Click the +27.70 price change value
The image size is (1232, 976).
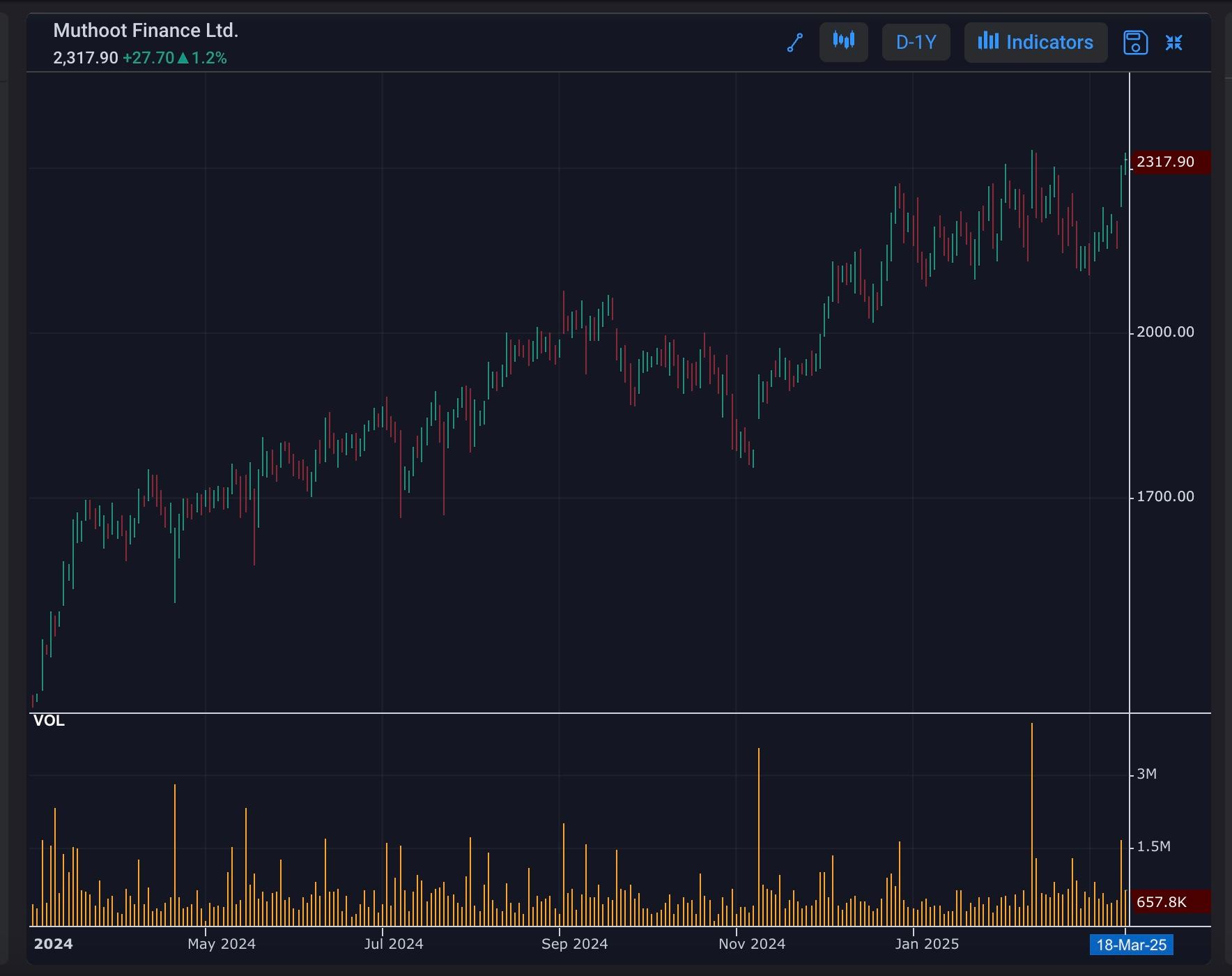point(148,58)
